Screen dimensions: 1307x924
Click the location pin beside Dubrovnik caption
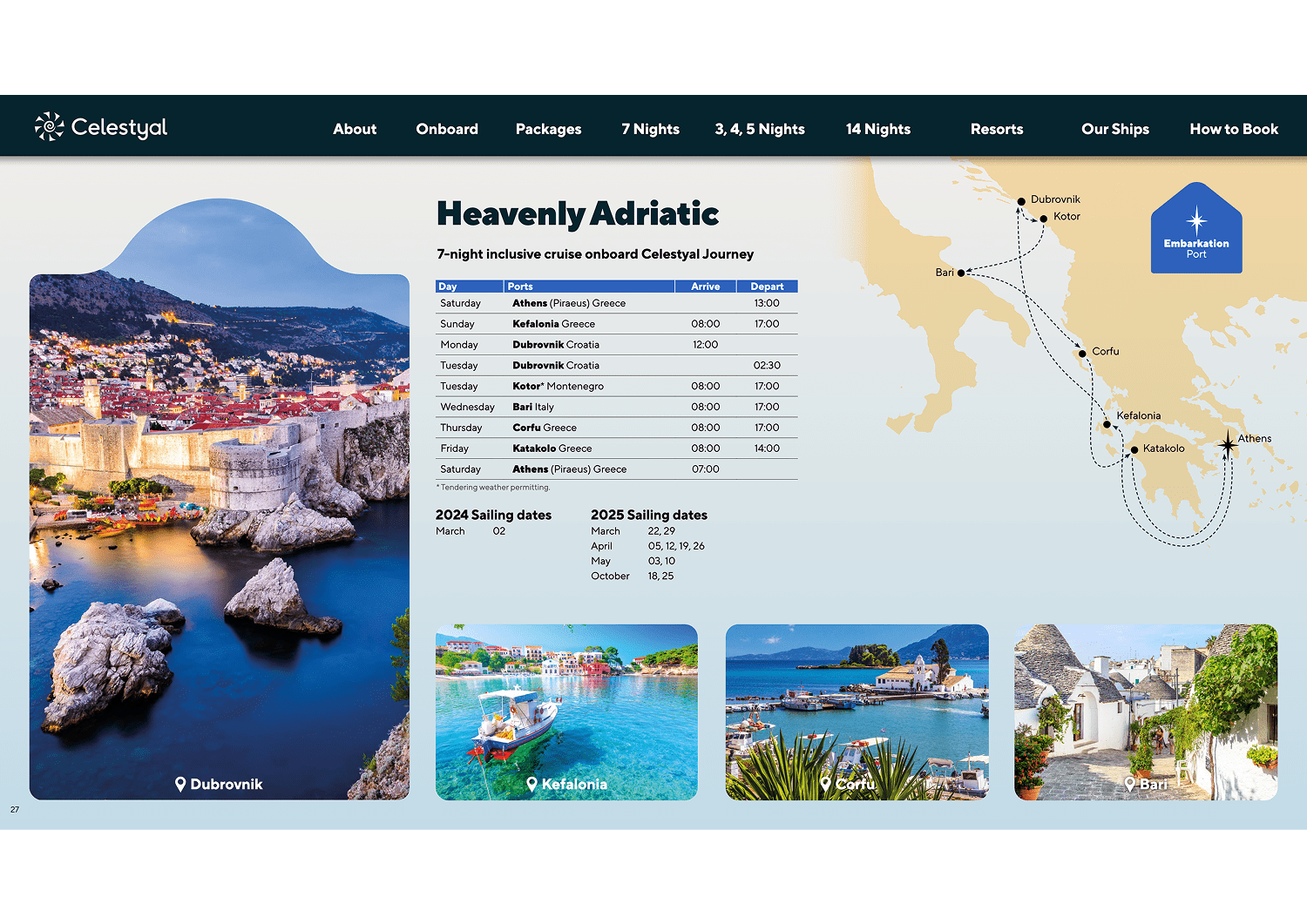(x=180, y=784)
